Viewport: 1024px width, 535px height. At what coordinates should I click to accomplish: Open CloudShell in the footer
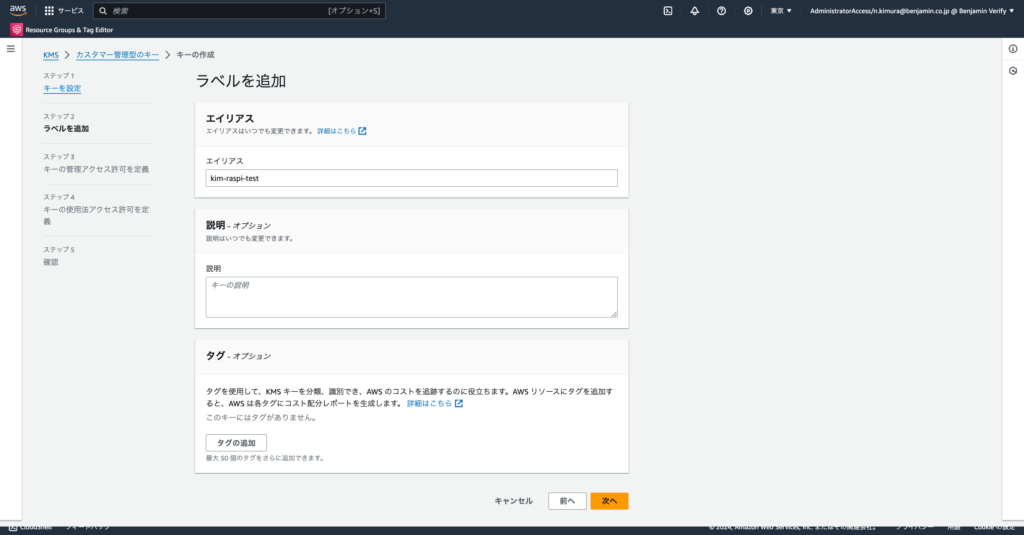pos(30,527)
